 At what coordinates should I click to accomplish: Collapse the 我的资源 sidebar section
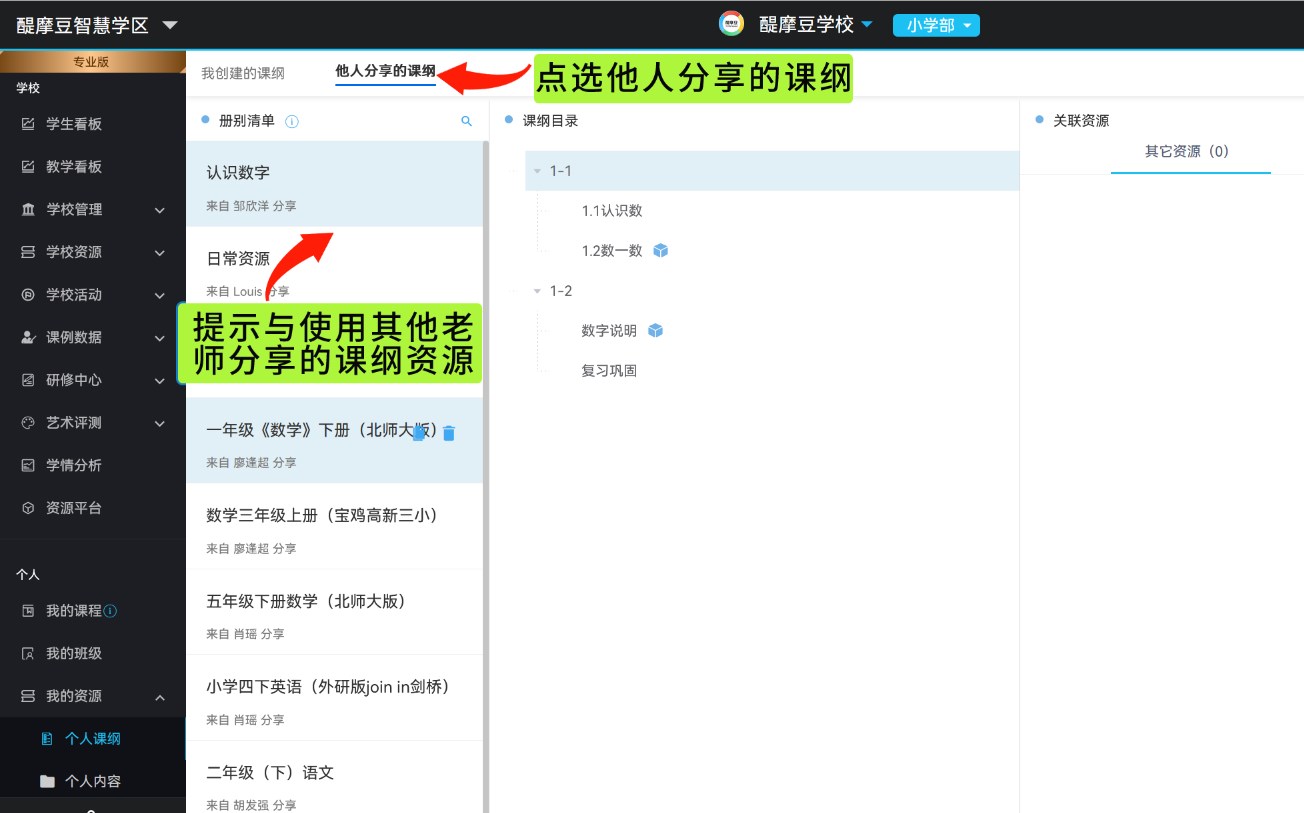(x=159, y=697)
